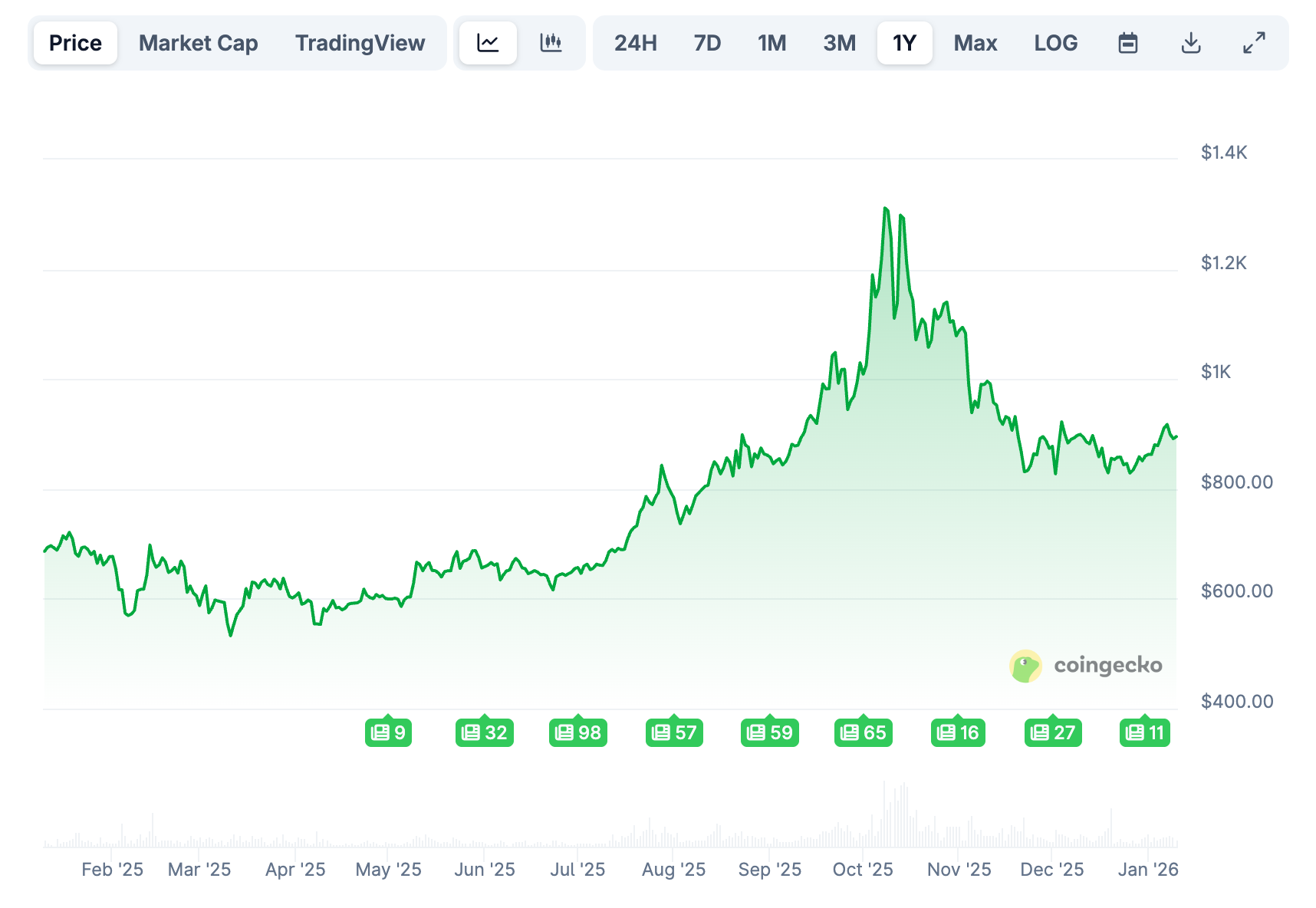Switch to the Market Cap tab

[x=198, y=43]
